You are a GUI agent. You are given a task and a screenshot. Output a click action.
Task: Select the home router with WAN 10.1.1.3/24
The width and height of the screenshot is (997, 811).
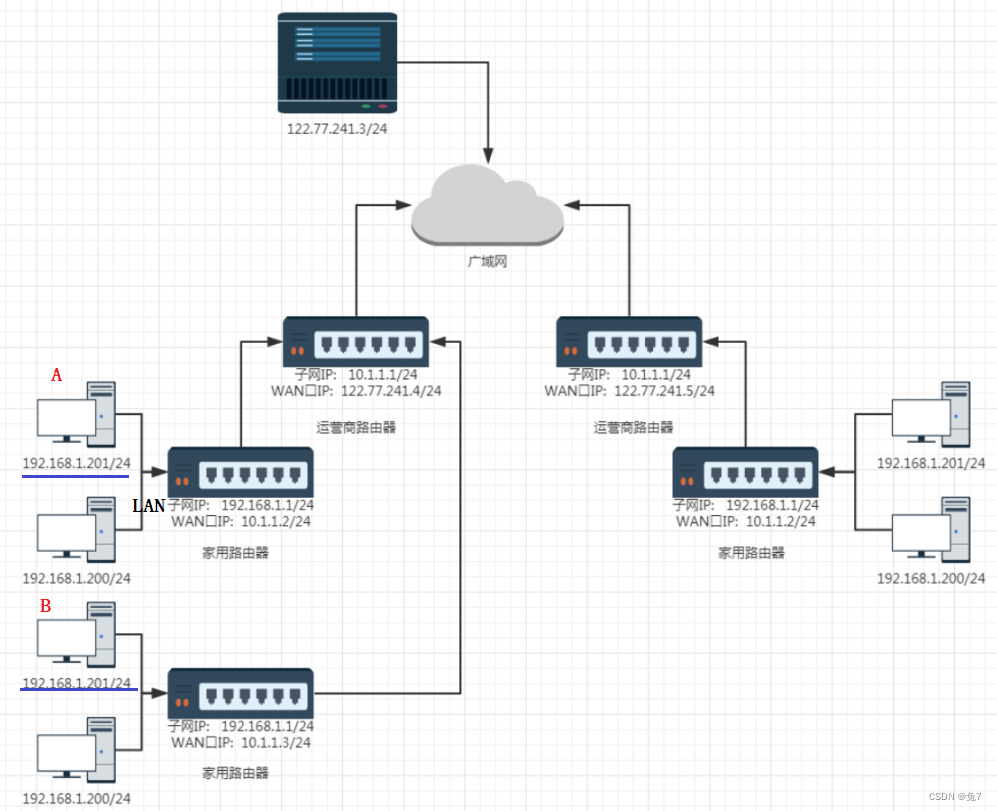(240, 693)
